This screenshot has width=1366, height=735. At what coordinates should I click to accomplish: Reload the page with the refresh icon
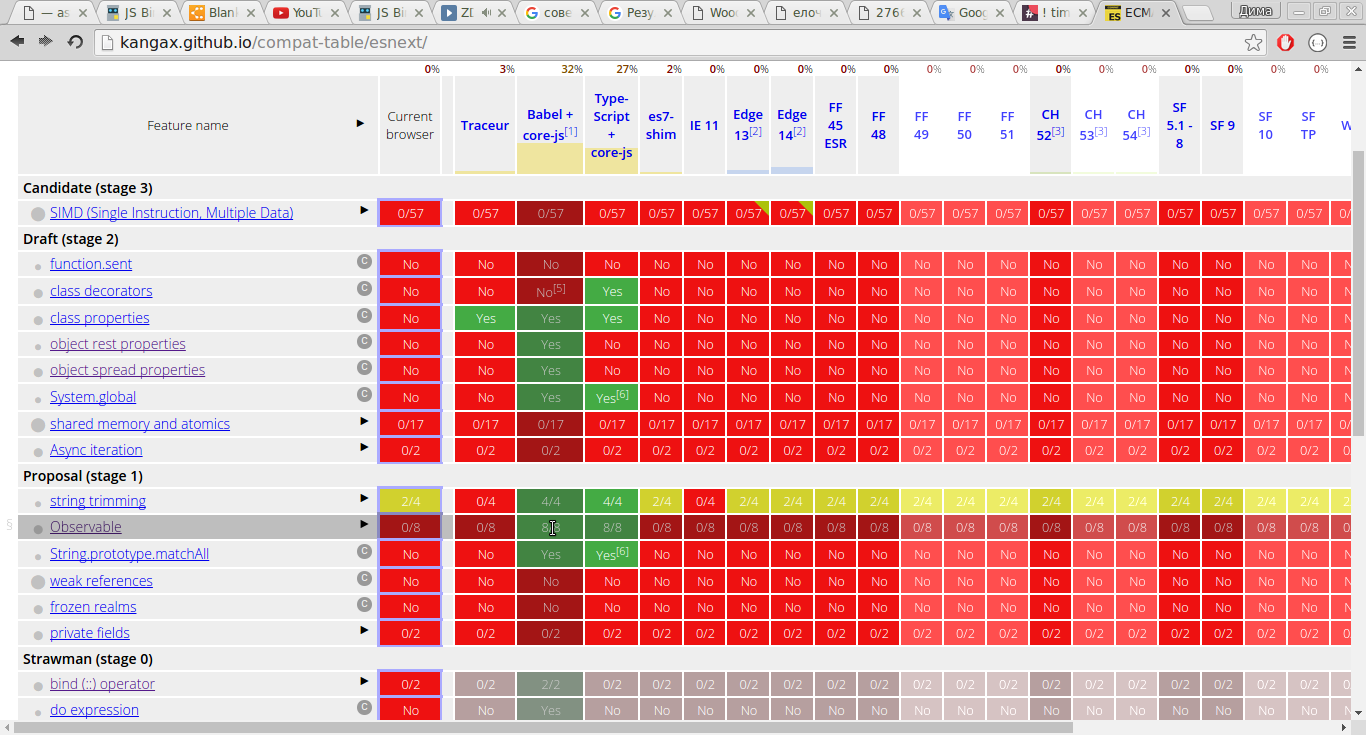click(x=75, y=42)
